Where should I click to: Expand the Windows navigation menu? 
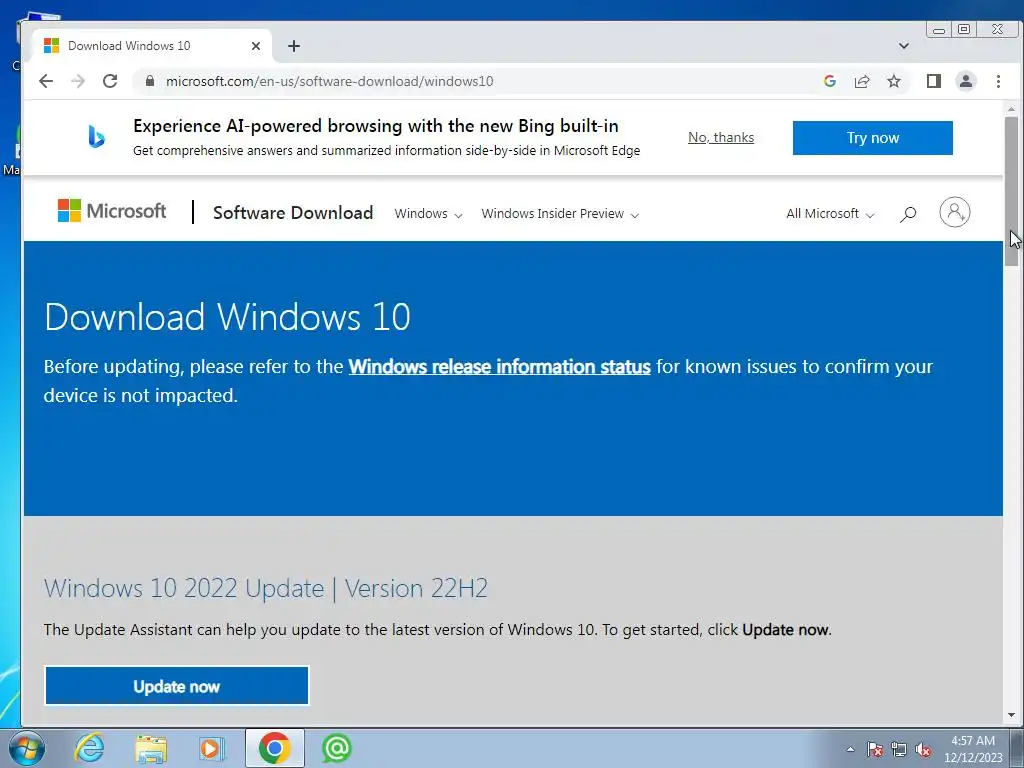[428, 214]
